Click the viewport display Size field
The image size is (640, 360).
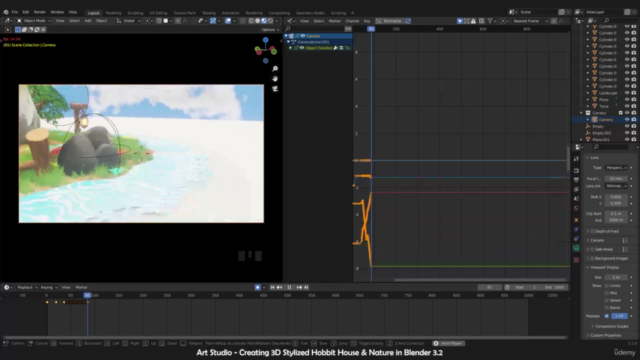tap(616, 277)
